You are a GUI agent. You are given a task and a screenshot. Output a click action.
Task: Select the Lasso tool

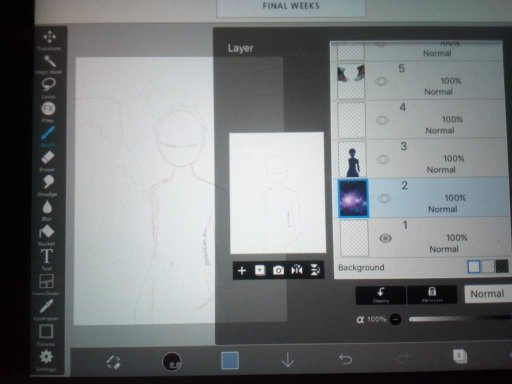[48, 88]
